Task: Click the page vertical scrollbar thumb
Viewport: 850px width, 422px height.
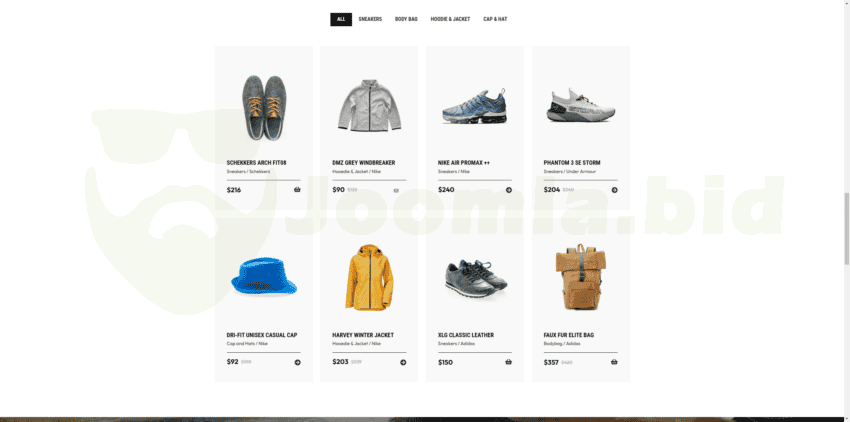Action: click(847, 228)
